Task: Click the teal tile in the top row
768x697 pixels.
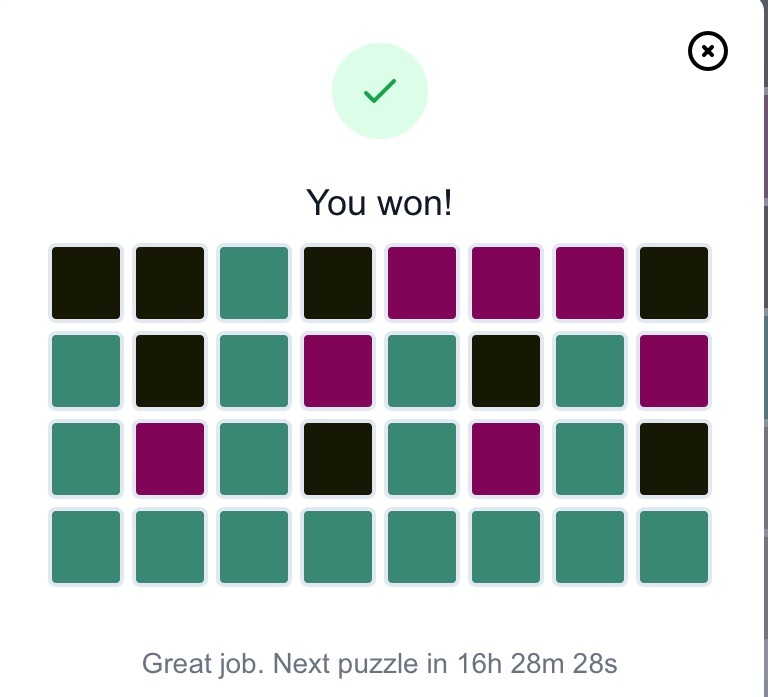Action: coord(254,283)
